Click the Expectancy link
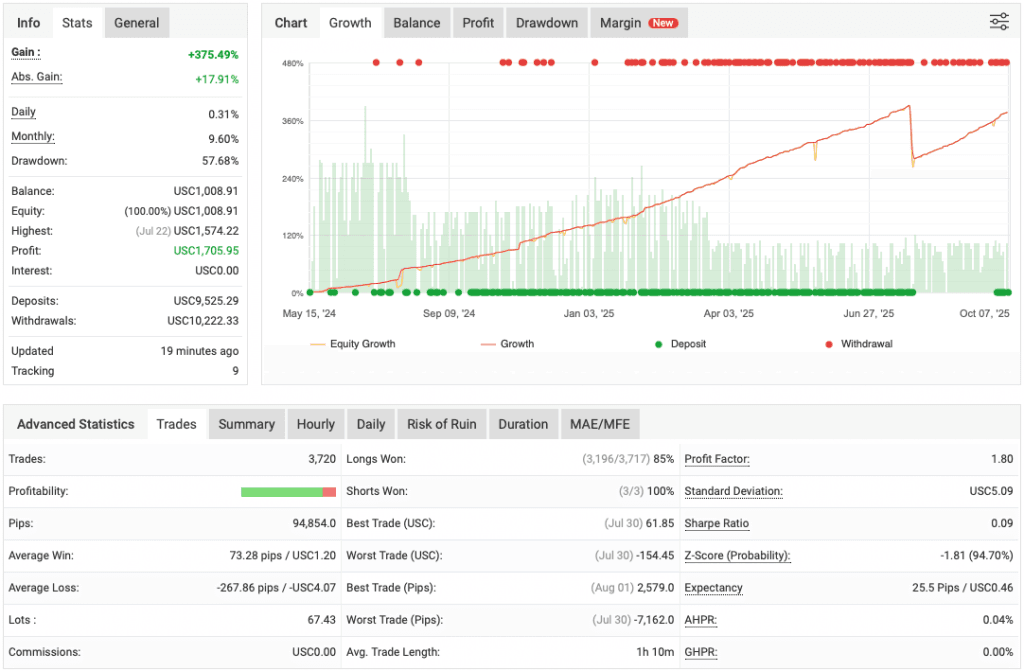The image size is (1024, 671). [x=713, y=588]
